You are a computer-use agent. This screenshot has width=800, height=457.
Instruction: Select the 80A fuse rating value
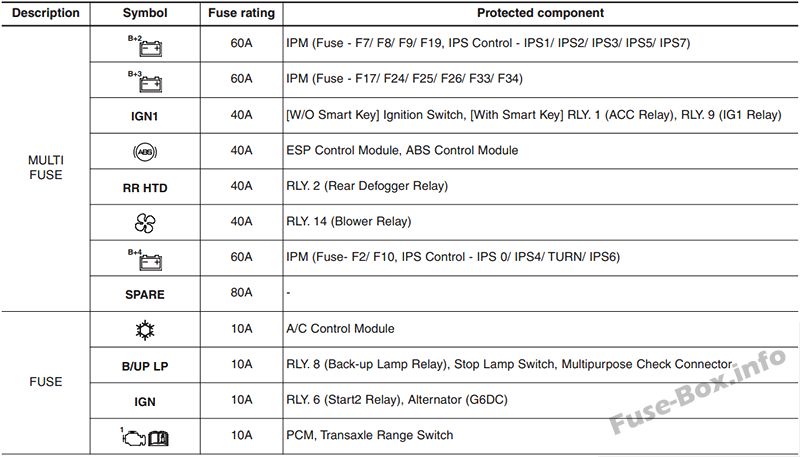[x=241, y=292]
